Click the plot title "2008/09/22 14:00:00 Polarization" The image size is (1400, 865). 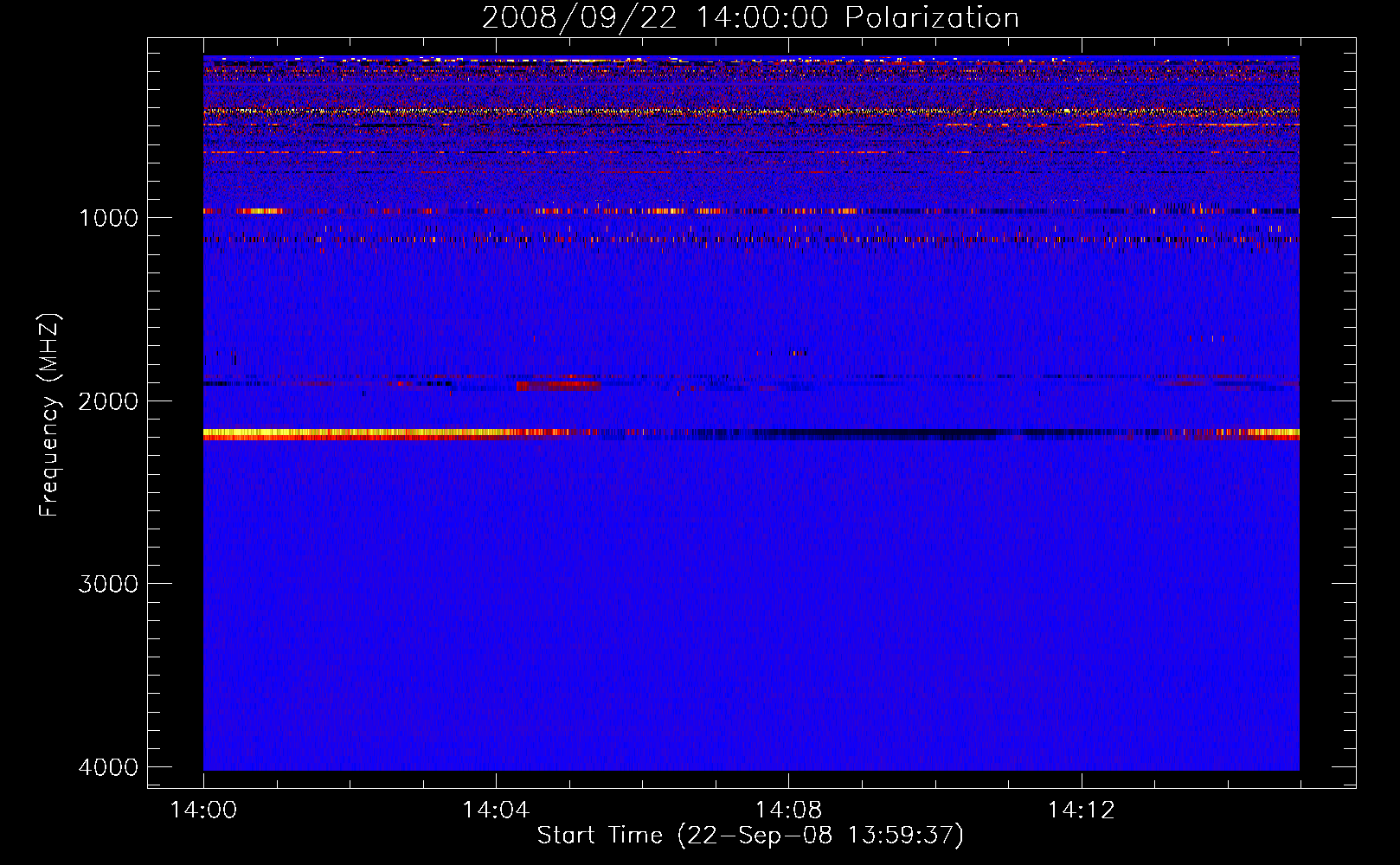(750, 17)
